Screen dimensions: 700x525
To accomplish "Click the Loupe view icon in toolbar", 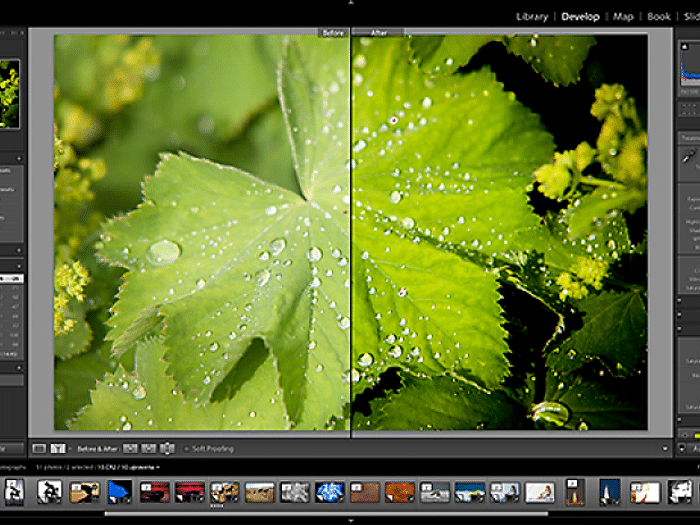I will click(x=39, y=449).
